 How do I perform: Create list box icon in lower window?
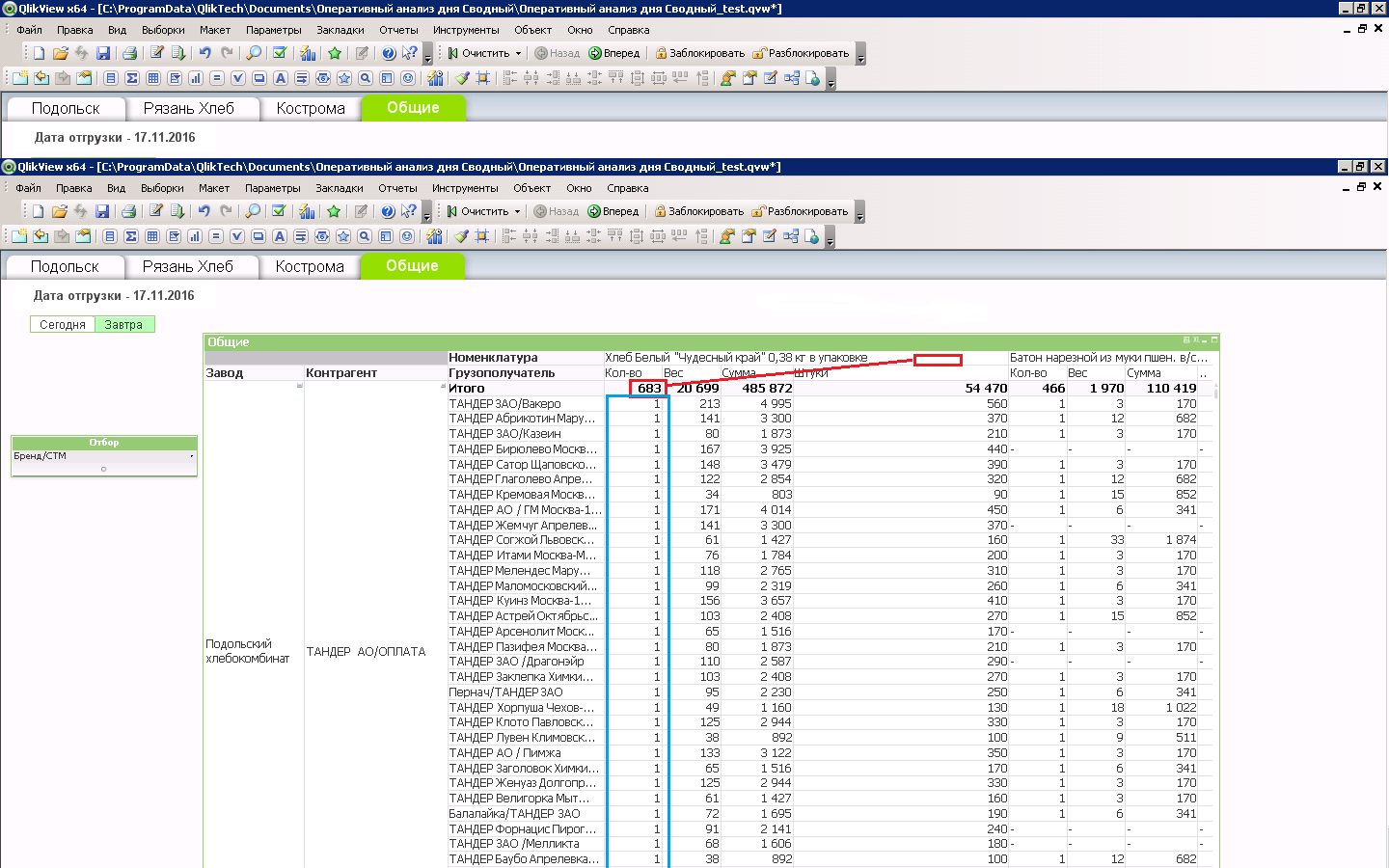[x=110, y=236]
